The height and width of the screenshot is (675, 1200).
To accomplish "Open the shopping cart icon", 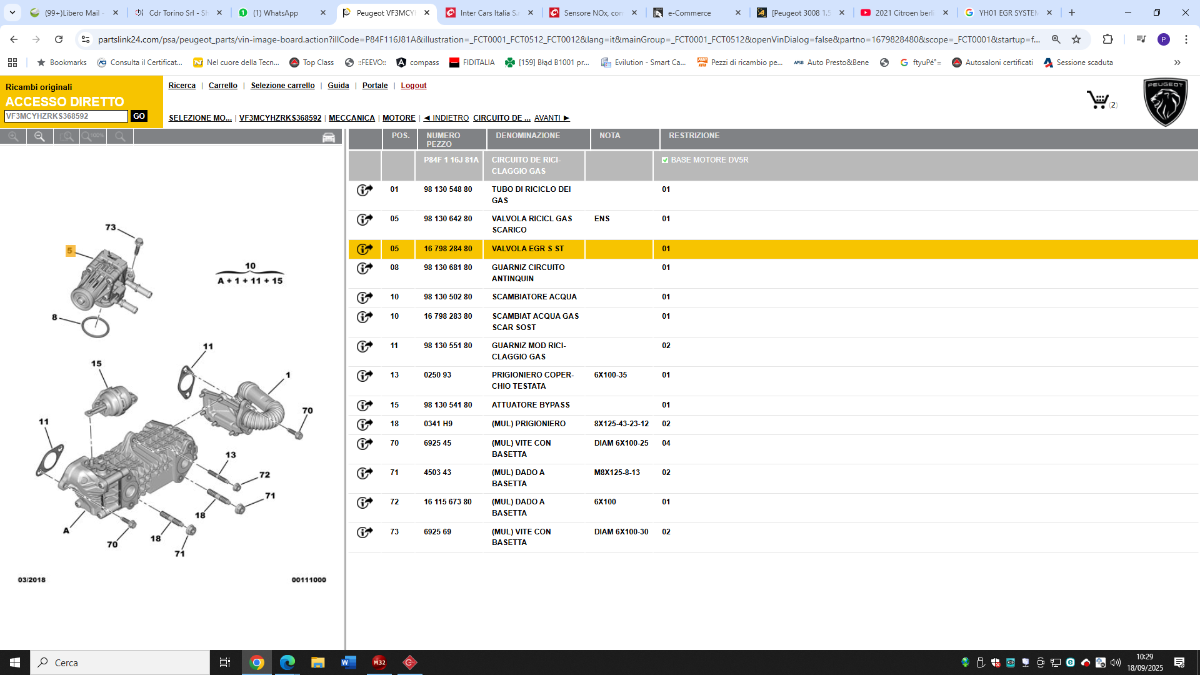I will click(1098, 100).
